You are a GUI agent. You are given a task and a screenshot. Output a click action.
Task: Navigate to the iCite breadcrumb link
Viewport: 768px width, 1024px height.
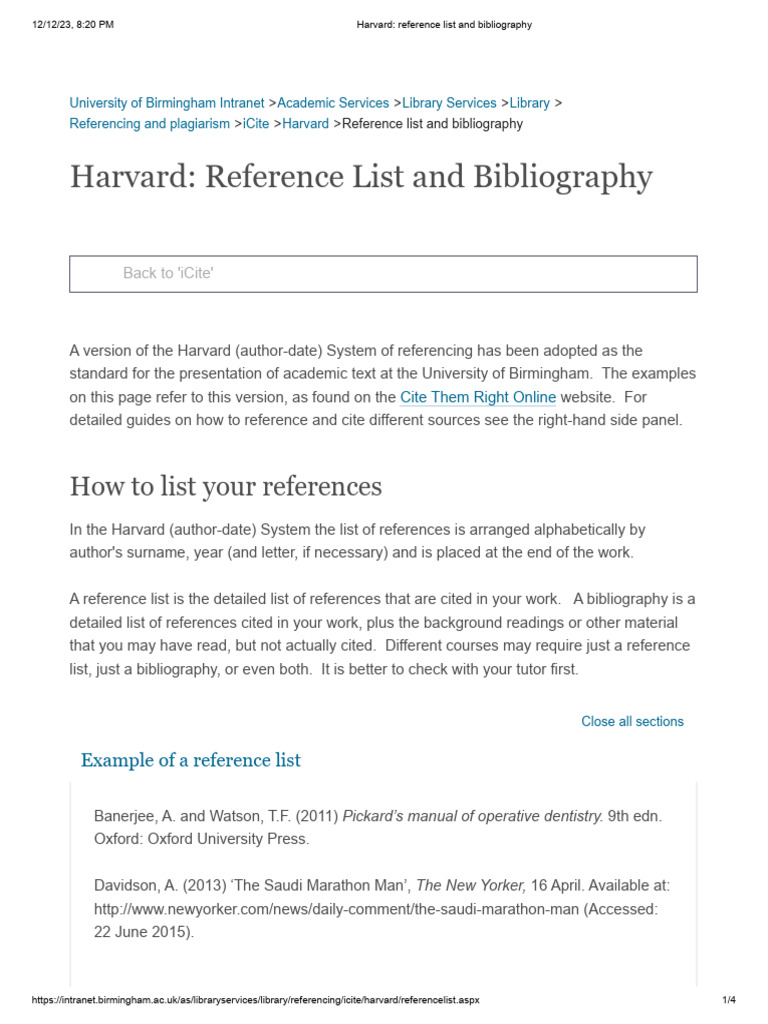(256, 124)
